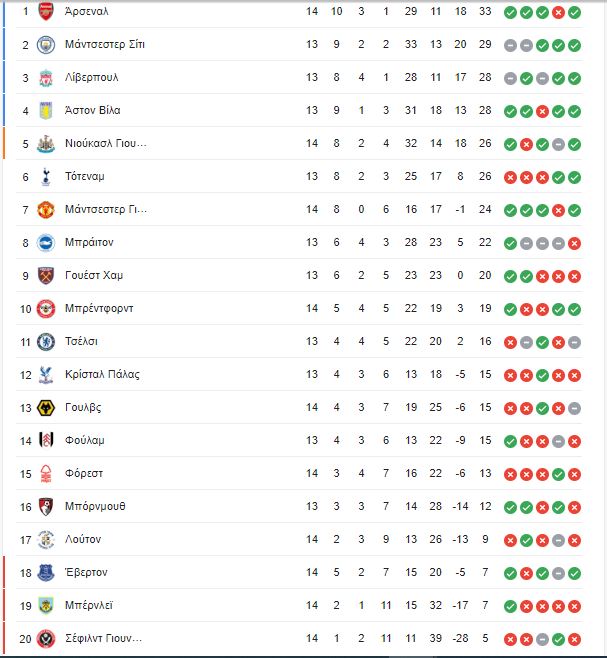Viewport: 607px width, 658px height.
Task: Open the Άστον Βίλα team link
Action: click(x=92, y=110)
